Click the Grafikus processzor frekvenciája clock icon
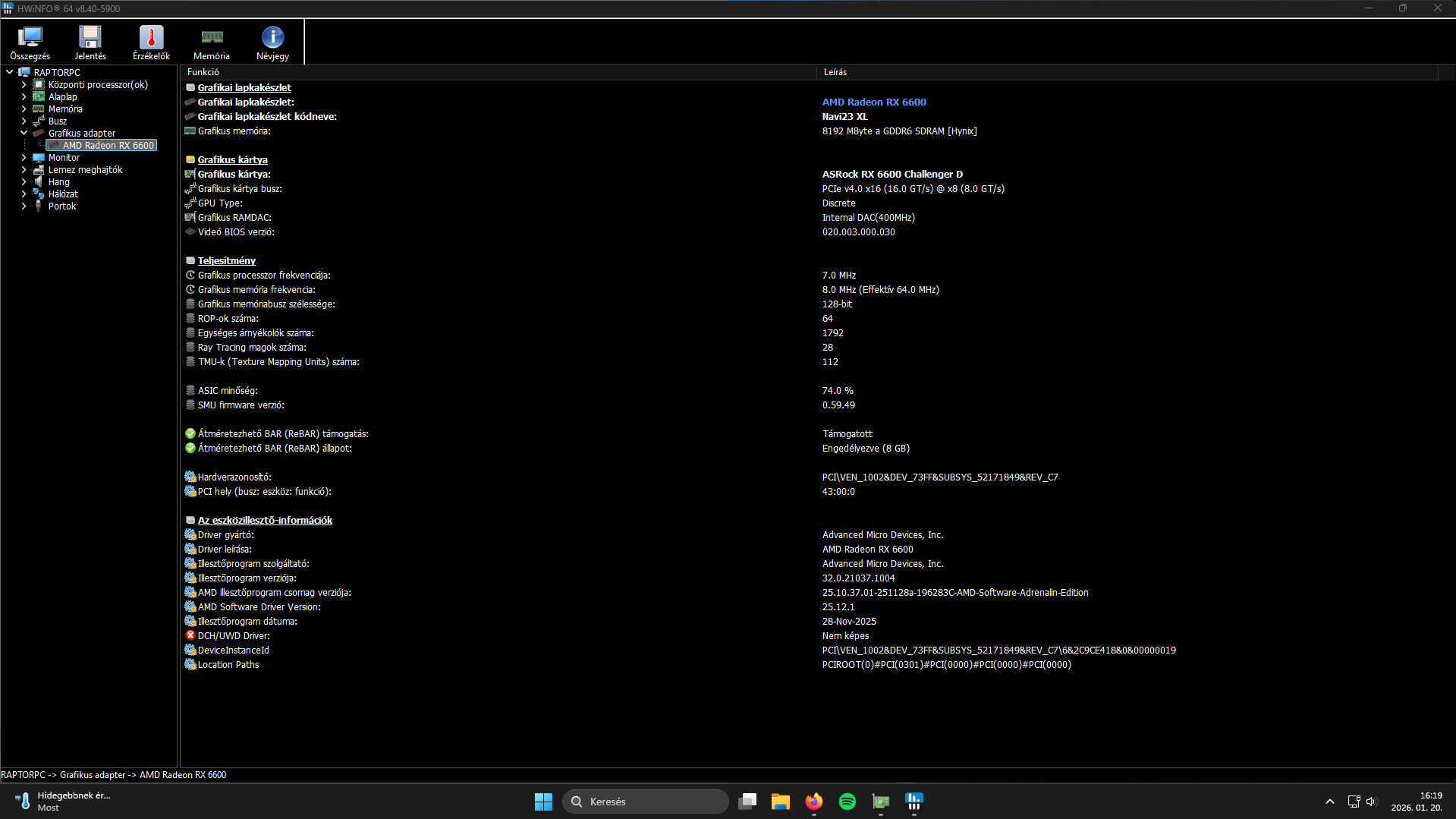The height and width of the screenshot is (819, 1456). click(190, 276)
